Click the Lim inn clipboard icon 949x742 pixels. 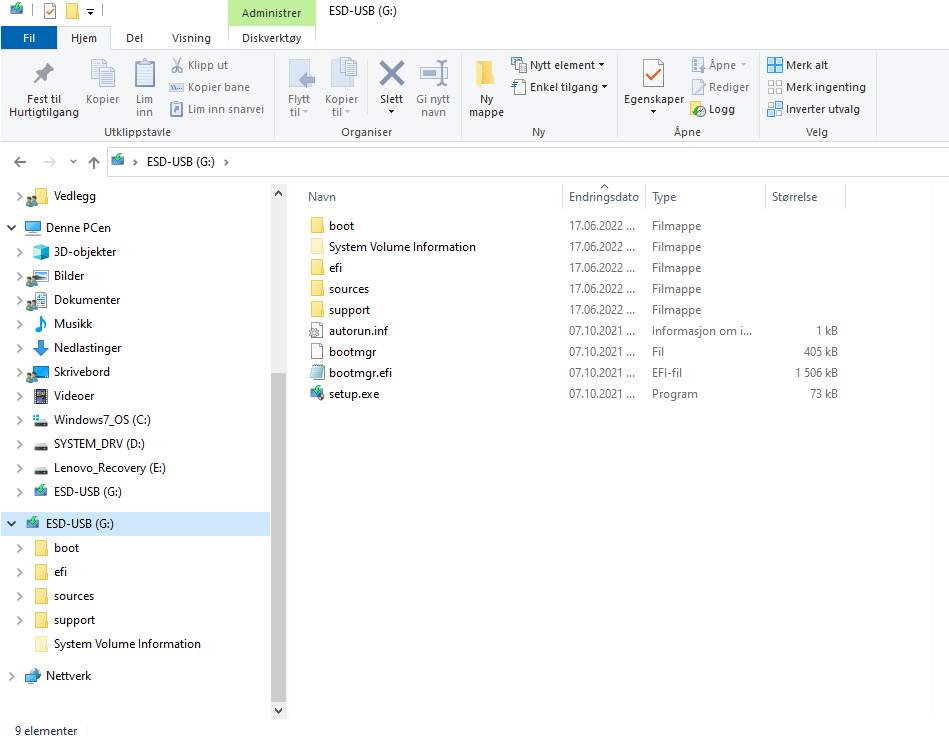[x=144, y=74]
